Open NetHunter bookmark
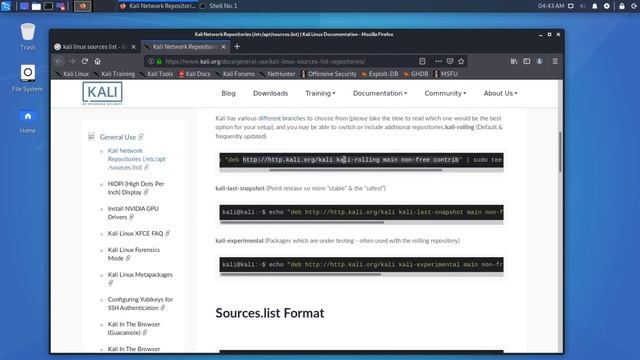The image size is (640, 360). [x=278, y=74]
